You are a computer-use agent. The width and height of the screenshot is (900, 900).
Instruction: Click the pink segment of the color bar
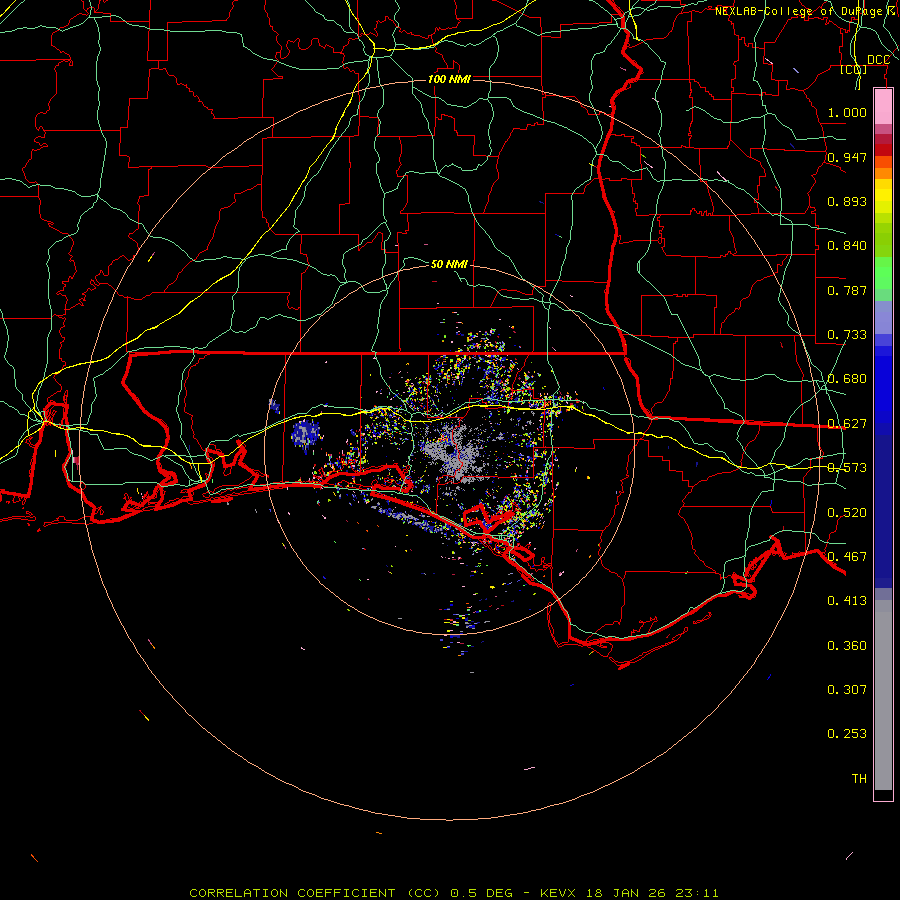pos(883,107)
